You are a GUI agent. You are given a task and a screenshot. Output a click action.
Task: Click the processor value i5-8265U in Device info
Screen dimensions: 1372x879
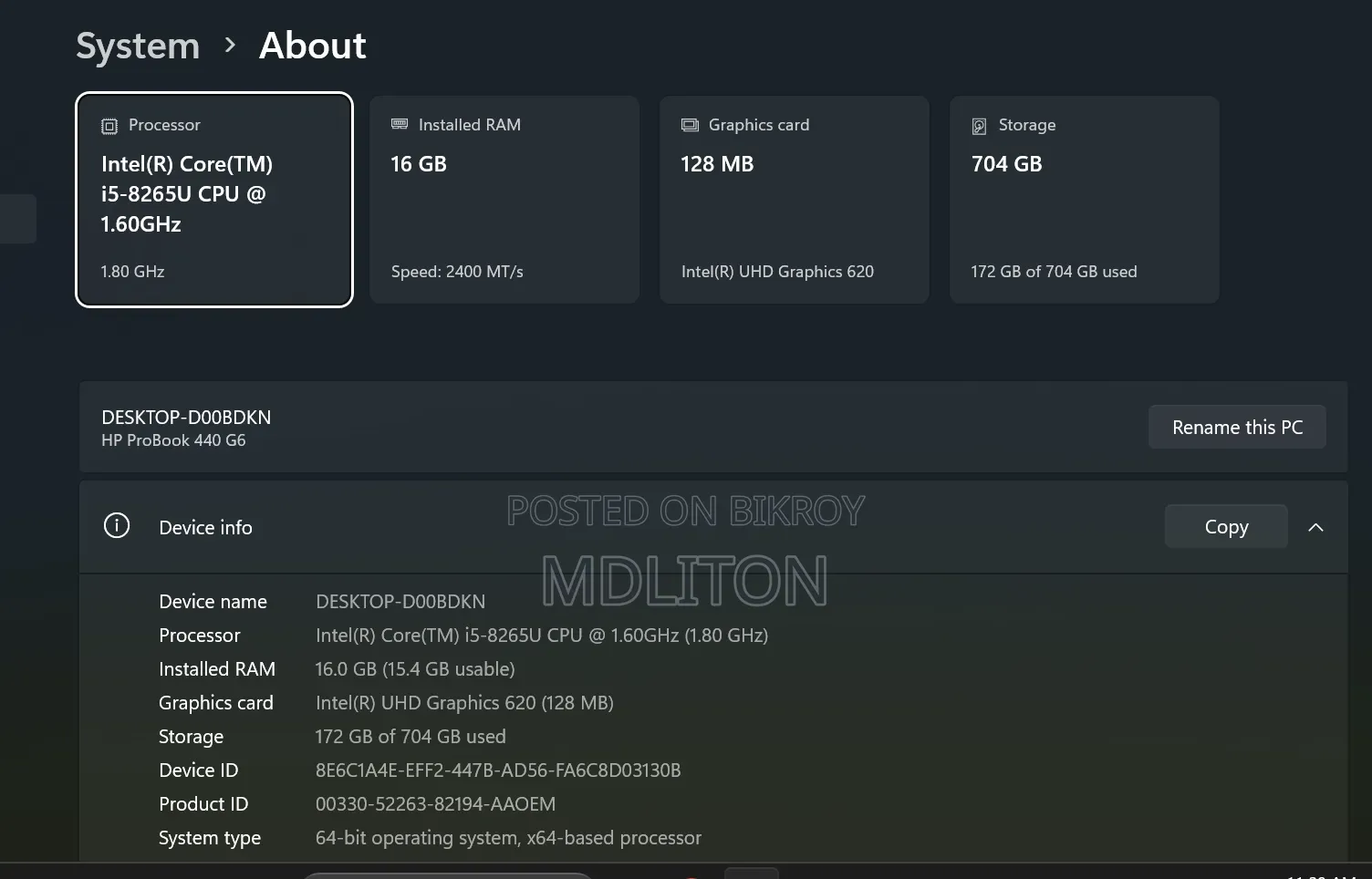[x=542, y=636]
